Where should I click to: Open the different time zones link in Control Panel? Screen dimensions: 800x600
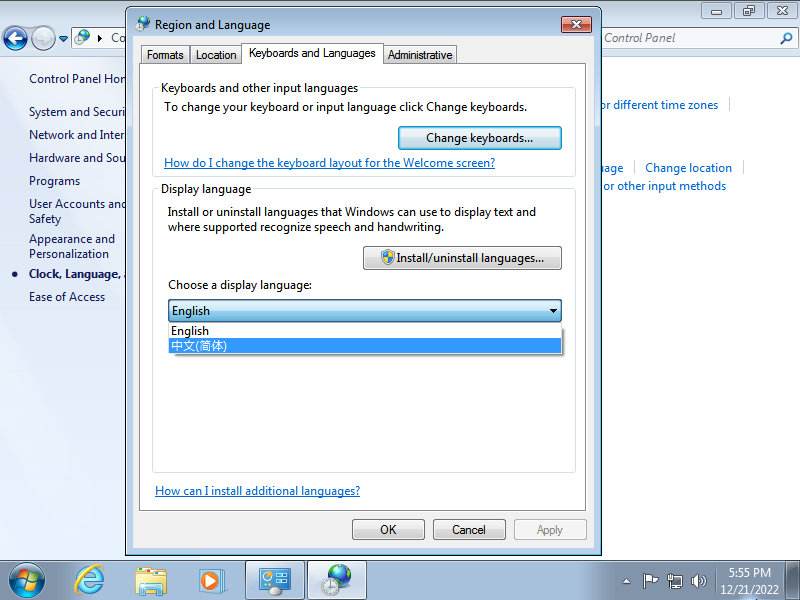coord(660,105)
